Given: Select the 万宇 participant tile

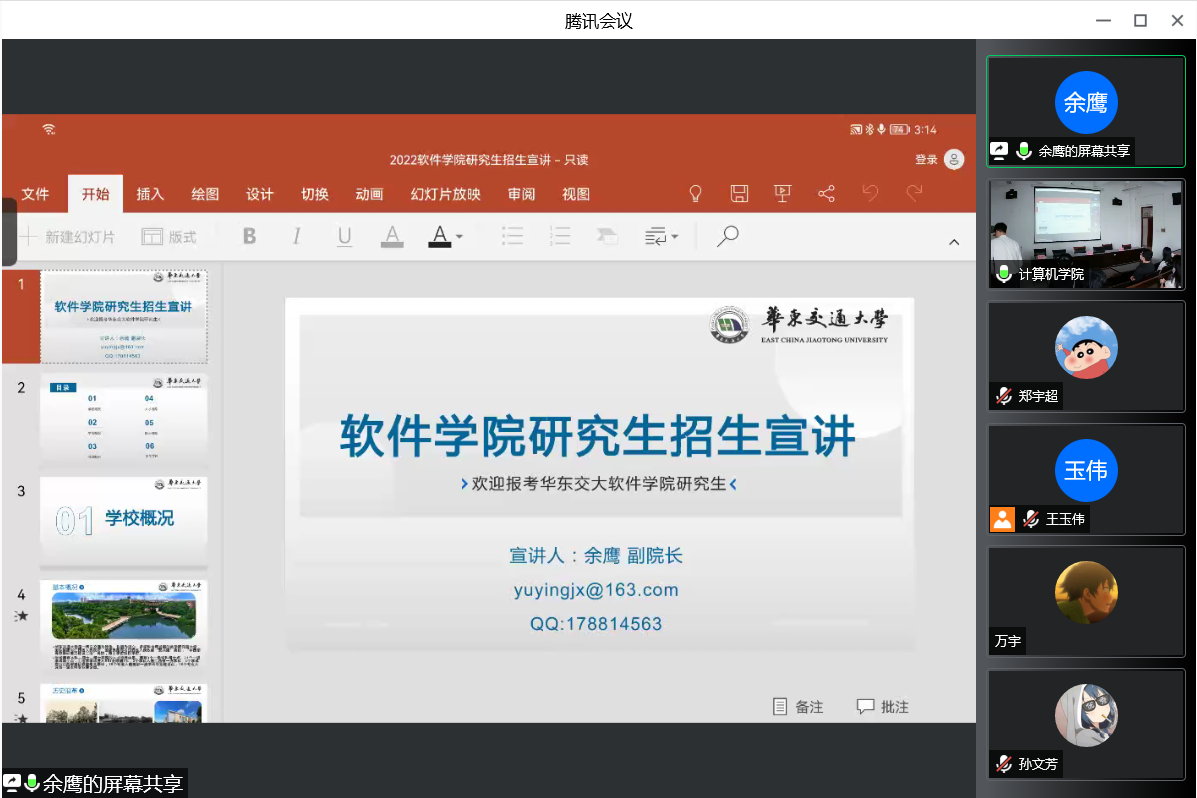Looking at the screenshot, I should [x=1086, y=602].
